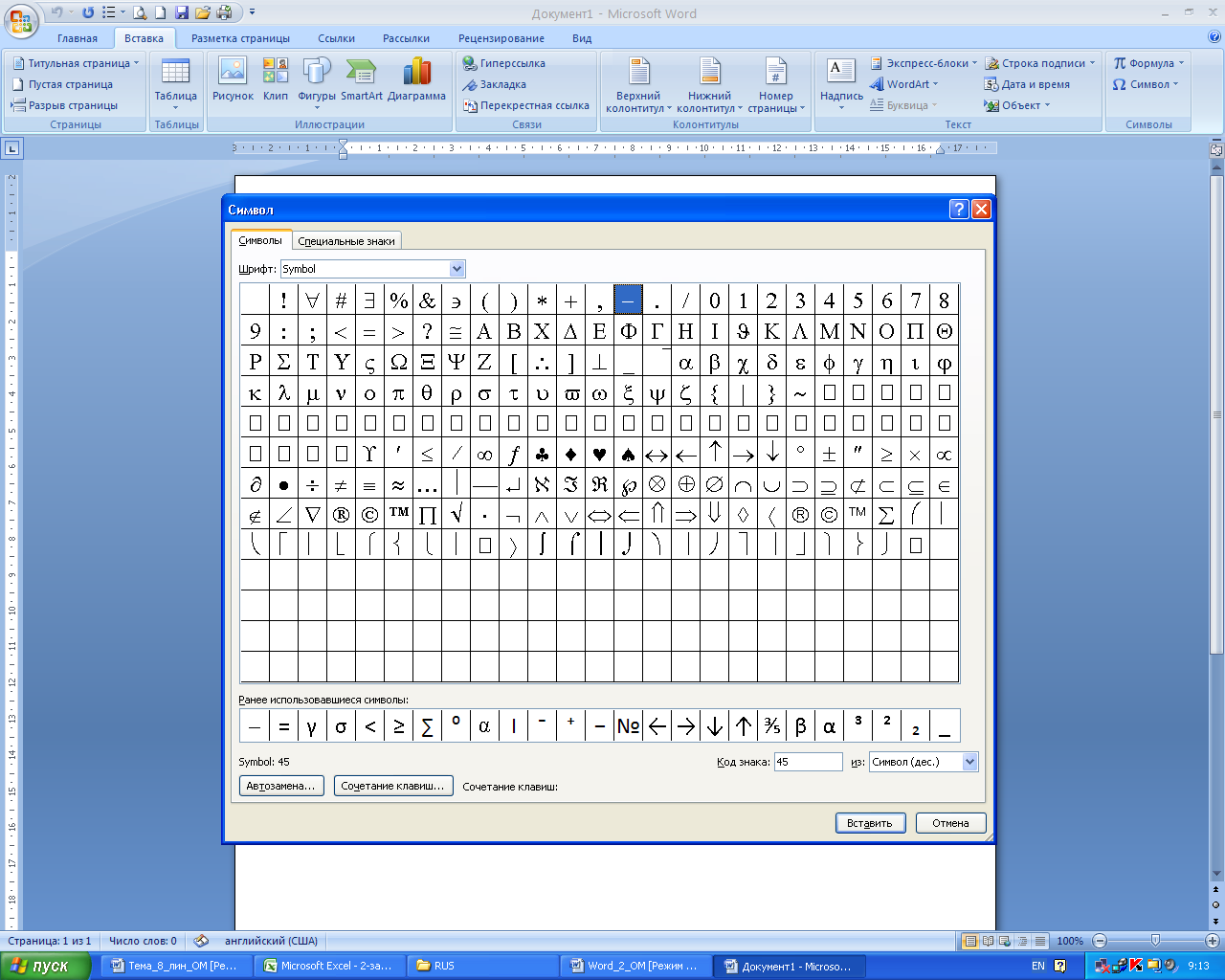
Task: Switch to the Главная ribbon tab
Action: pyautogui.click(x=78, y=38)
